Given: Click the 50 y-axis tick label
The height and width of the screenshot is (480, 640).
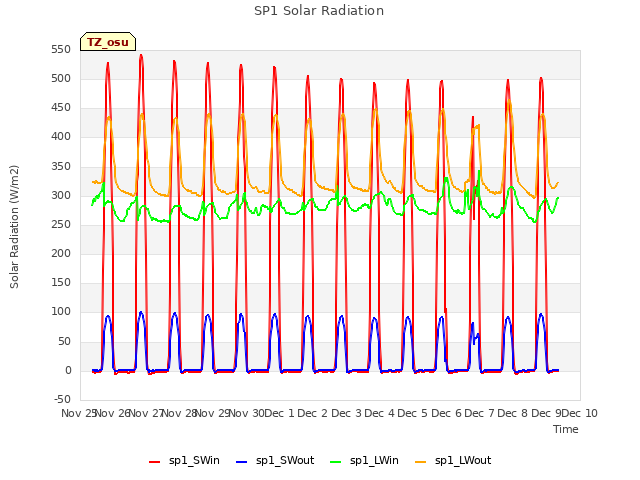Looking at the screenshot, I should pyautogui.click(x=64, y=341).
